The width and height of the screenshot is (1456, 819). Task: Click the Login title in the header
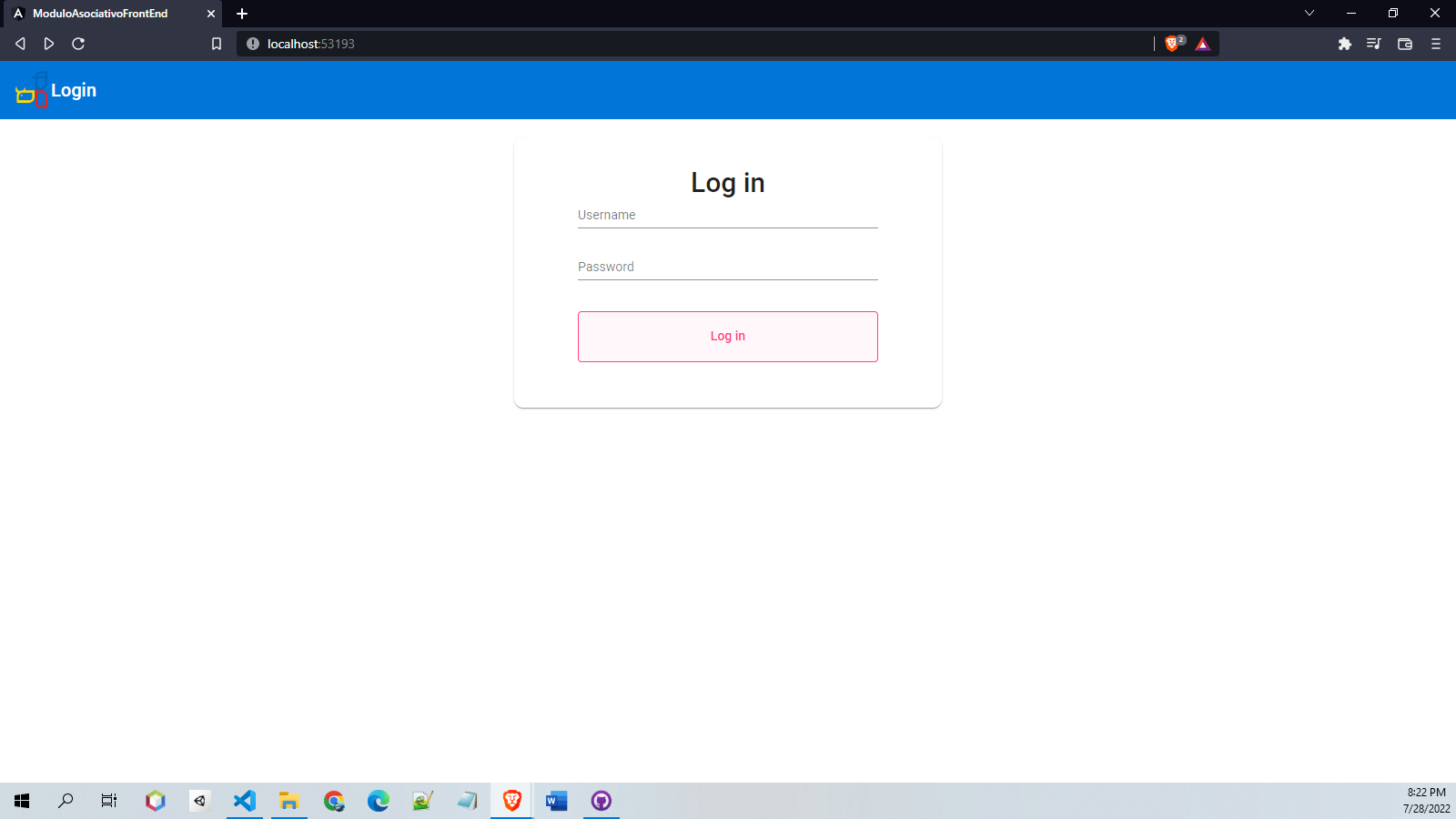74,90
